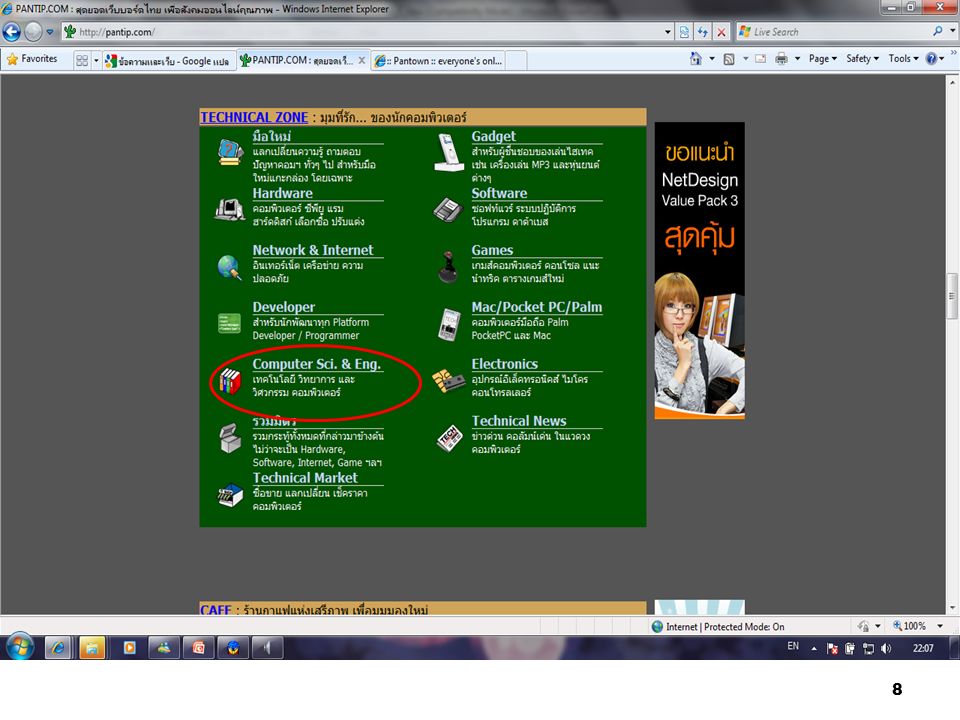Click the Quick Tabs grid icon
960x720 pixels.
(82, 60)
